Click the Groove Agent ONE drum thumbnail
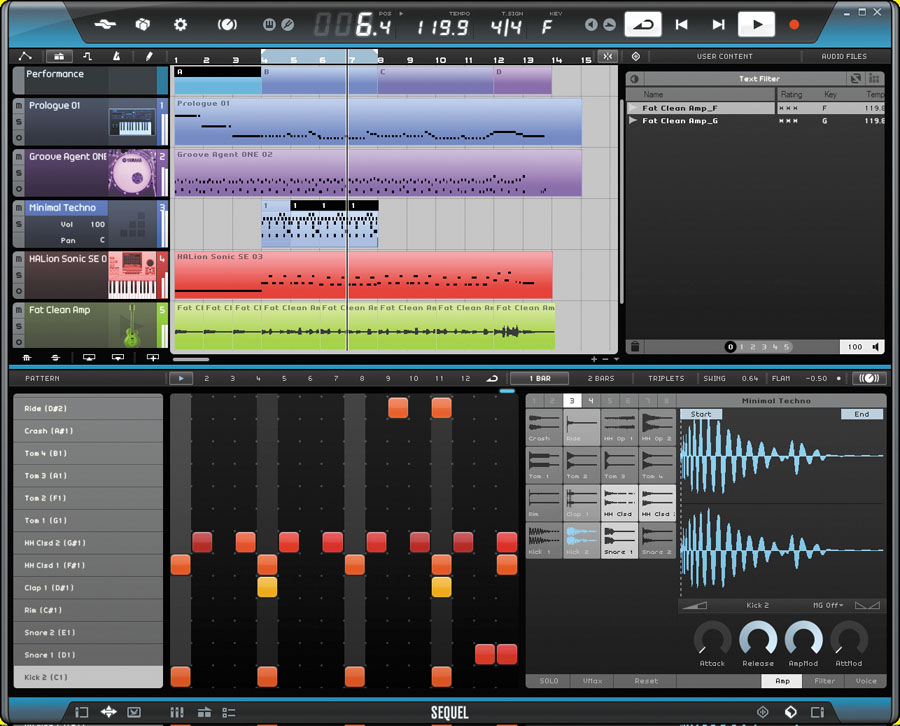 [132, 173]
